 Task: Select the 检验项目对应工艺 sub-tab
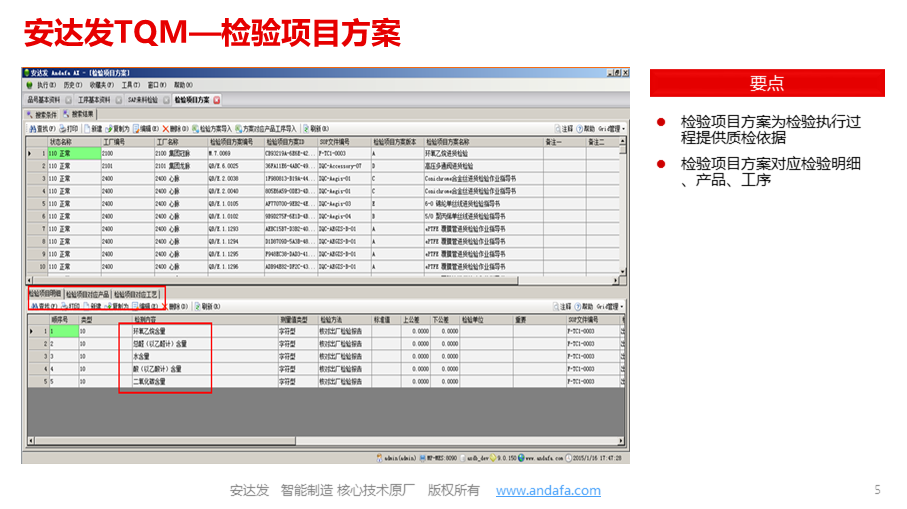(135, 294)
